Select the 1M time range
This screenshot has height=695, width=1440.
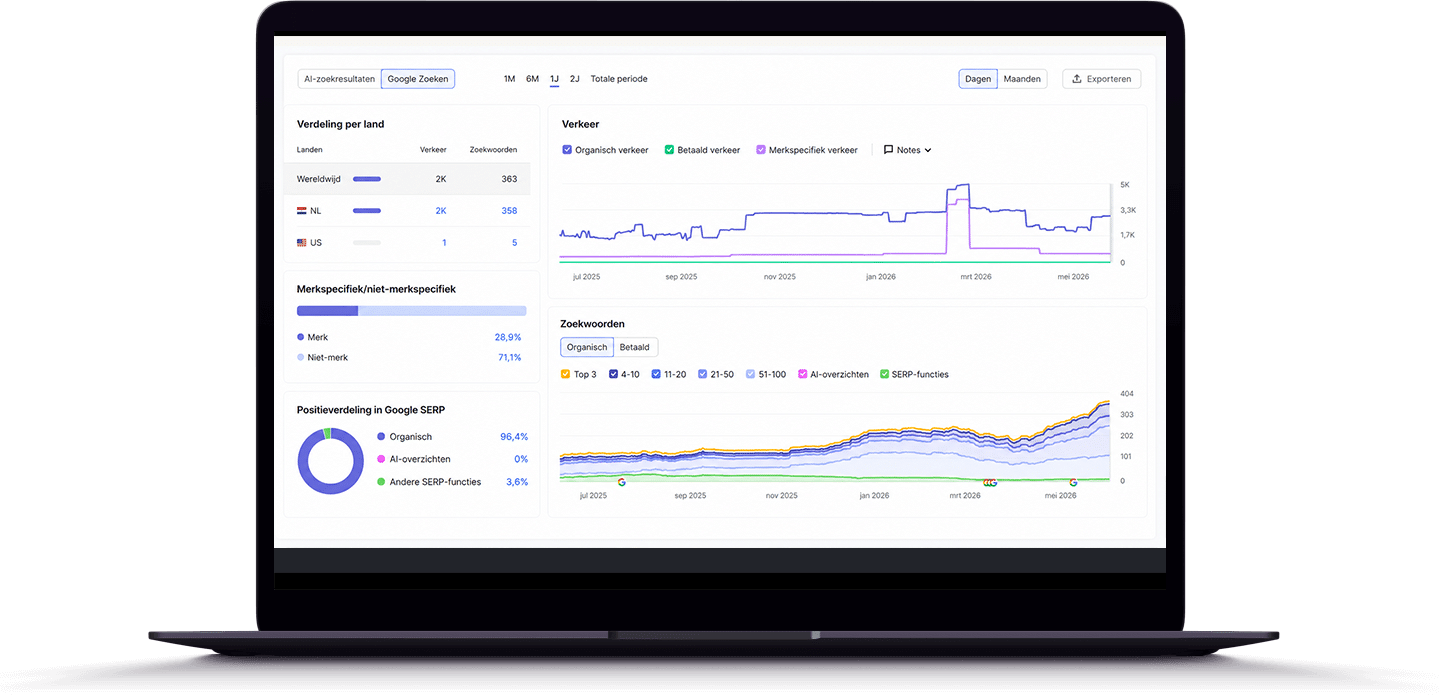tap(509, 79)
